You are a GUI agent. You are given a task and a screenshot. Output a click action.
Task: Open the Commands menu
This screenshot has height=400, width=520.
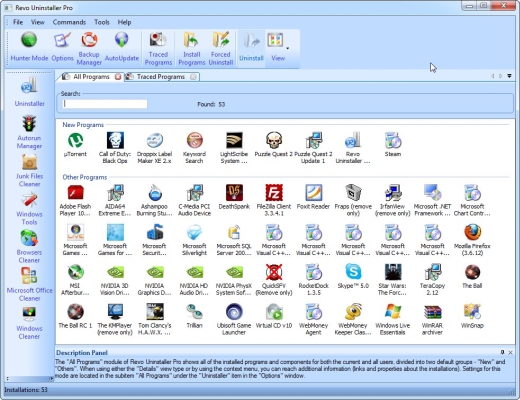pyautogui.click(x=69, y=22)
